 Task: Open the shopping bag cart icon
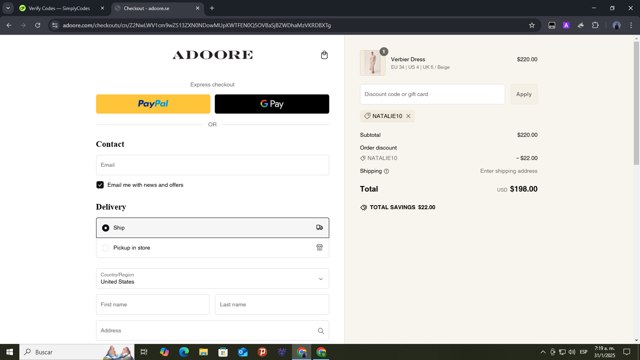coord(324,55)
